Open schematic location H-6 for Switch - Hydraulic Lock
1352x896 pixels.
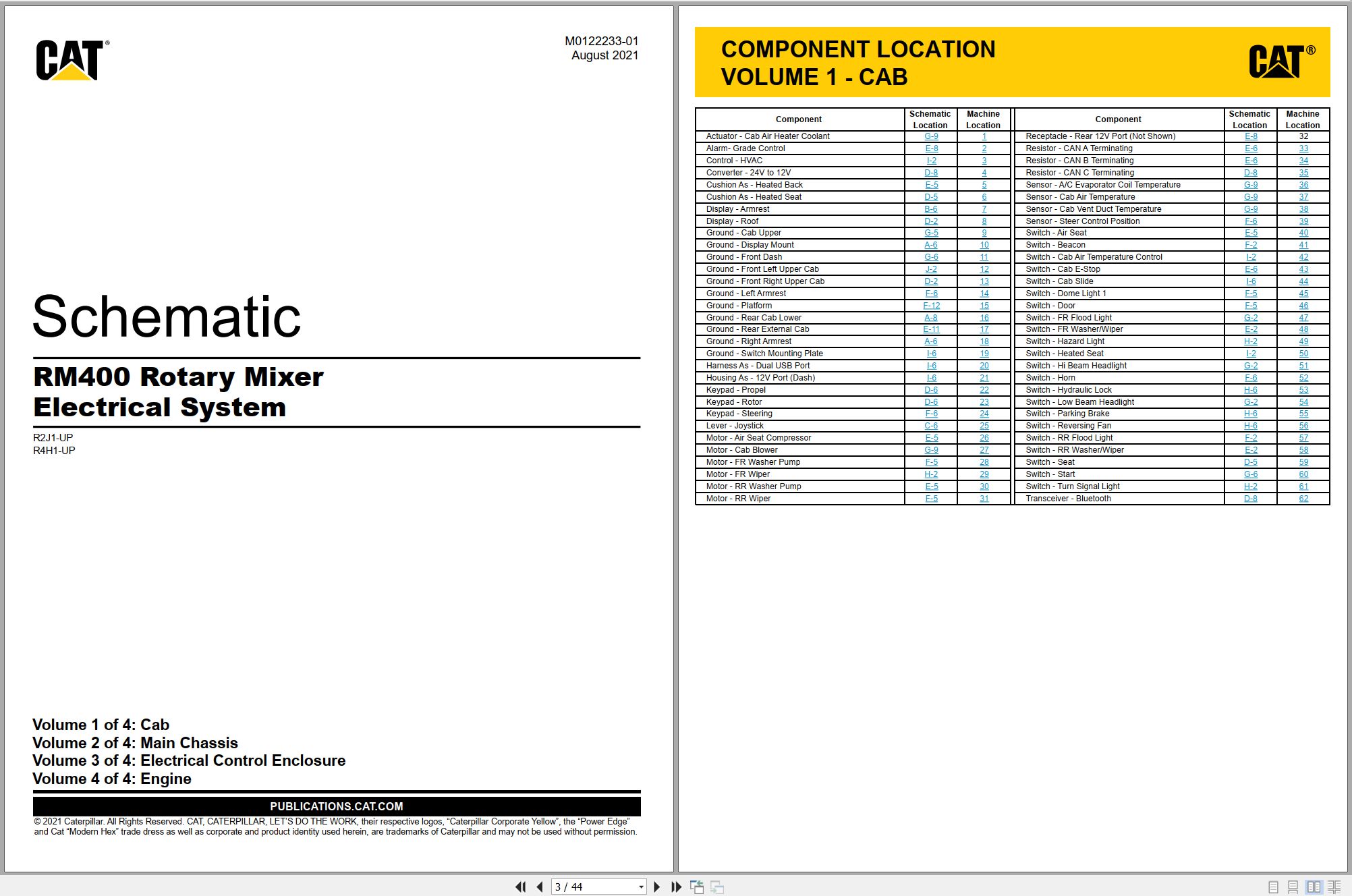tap(1251, 390)
